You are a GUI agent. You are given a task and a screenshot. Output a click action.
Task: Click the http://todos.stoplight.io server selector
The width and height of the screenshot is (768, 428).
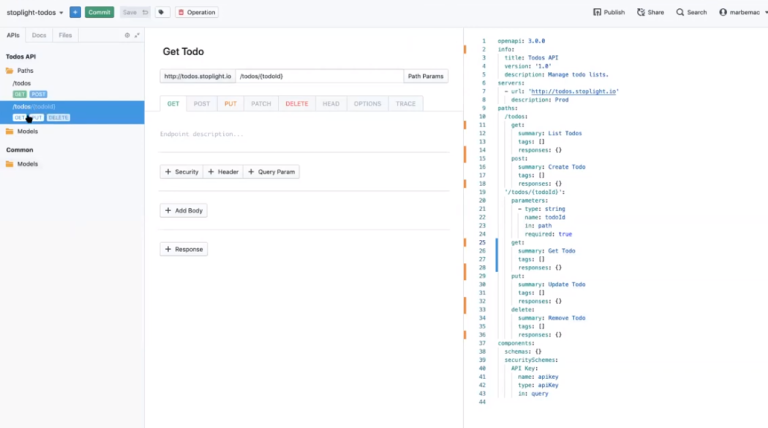click(x=197, y=76)
